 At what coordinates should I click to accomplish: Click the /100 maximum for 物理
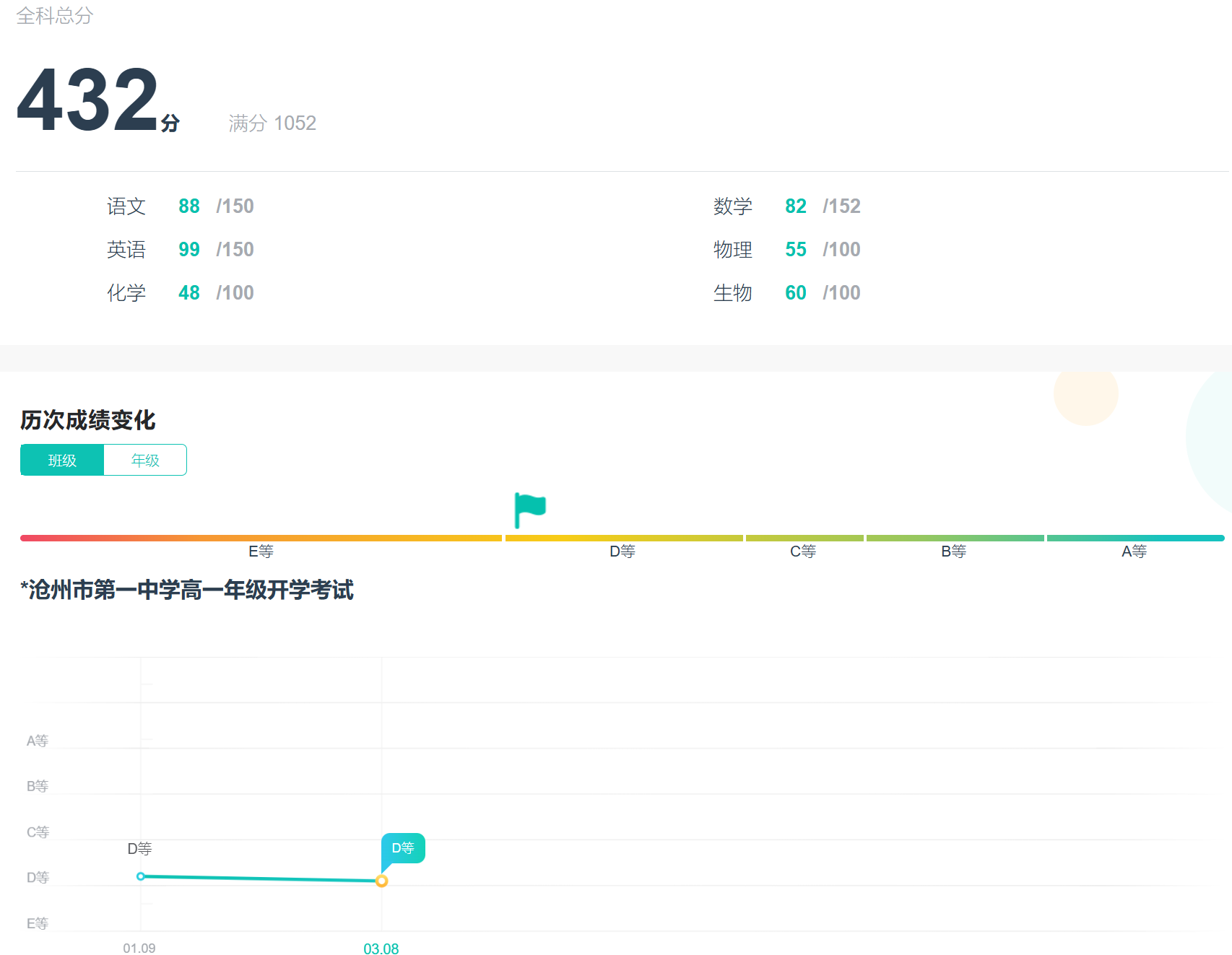pos(842,250)
